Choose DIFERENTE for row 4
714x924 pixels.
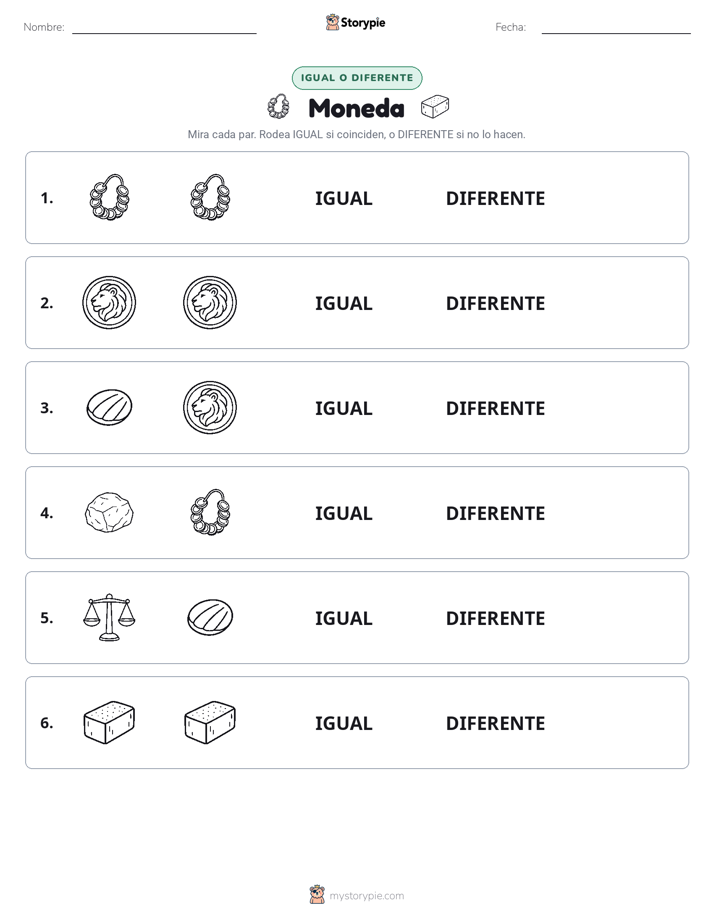pos(495,513)
